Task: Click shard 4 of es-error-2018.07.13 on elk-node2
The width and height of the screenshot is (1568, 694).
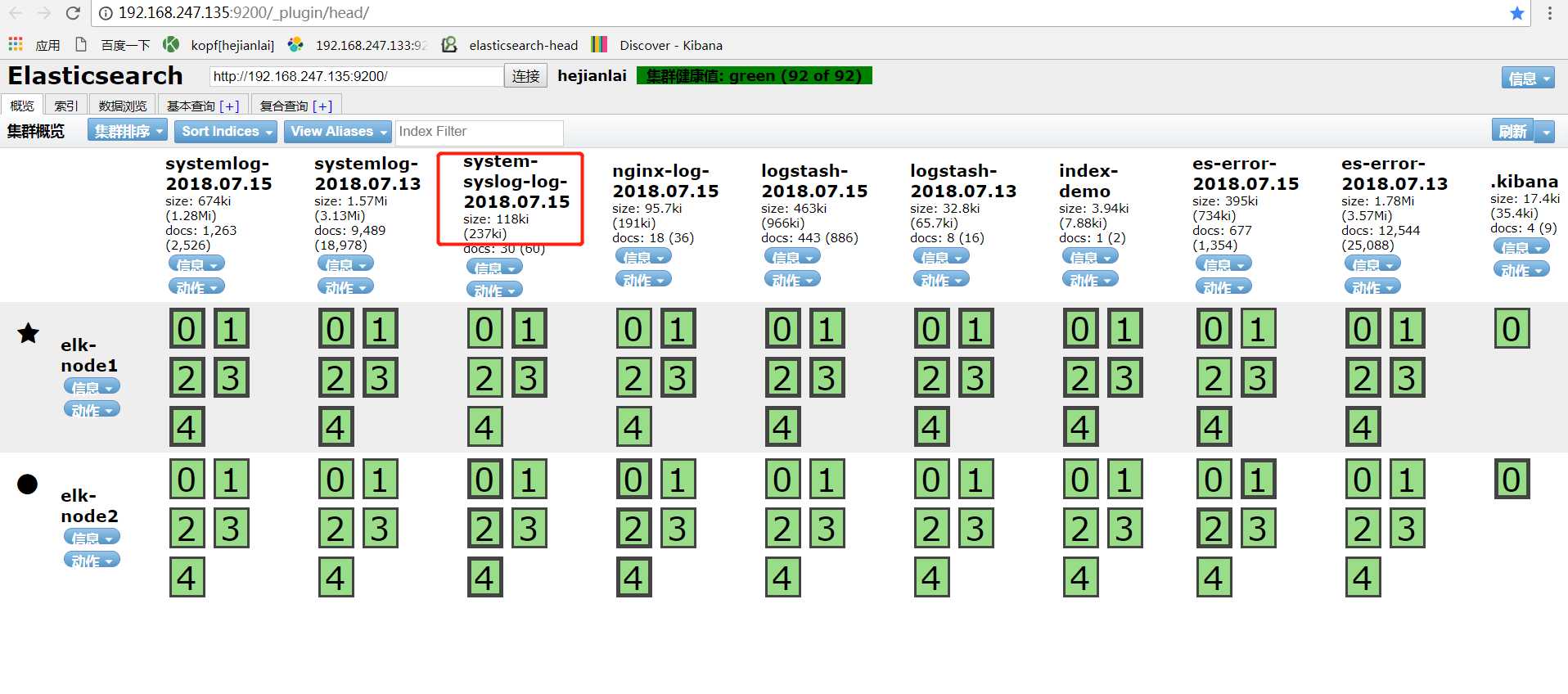Action: tap(1363, 578)
